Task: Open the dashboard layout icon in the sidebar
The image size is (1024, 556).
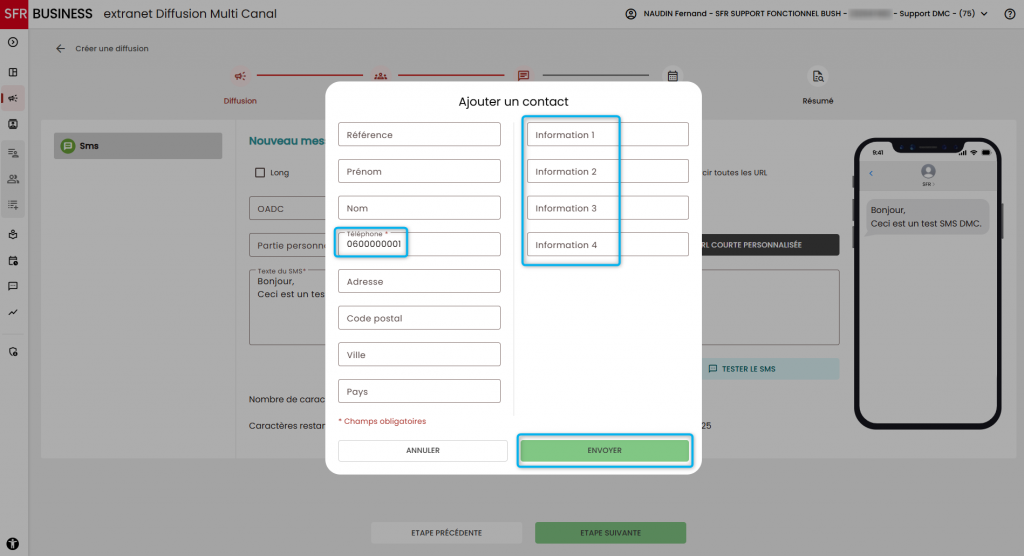Action: pos(13,73)
